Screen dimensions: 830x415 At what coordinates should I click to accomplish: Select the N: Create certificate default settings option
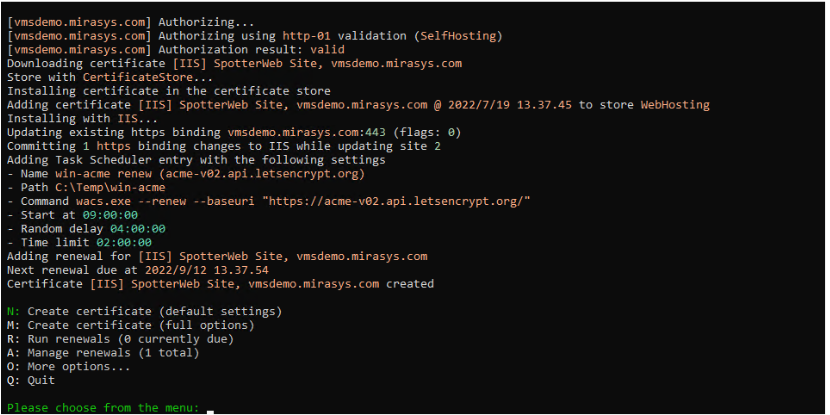click(144, 311)
